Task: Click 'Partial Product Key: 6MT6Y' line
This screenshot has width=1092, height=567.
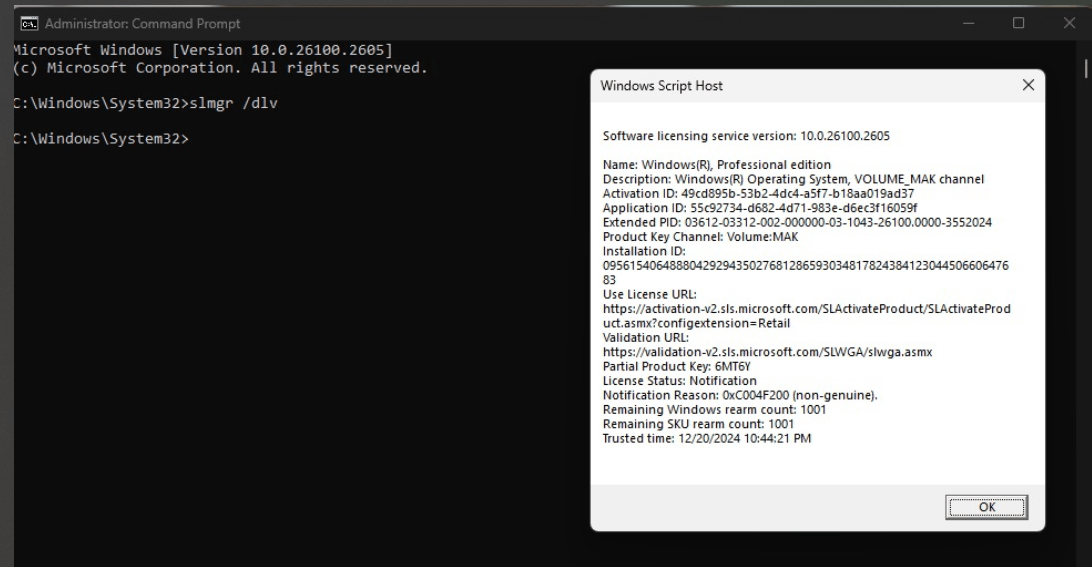Action: click(x=676, y=366)
